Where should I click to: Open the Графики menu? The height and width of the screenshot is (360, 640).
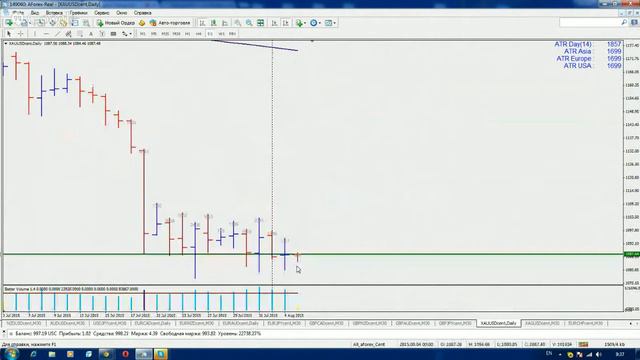pyautogui.click(x=78, y=13)
